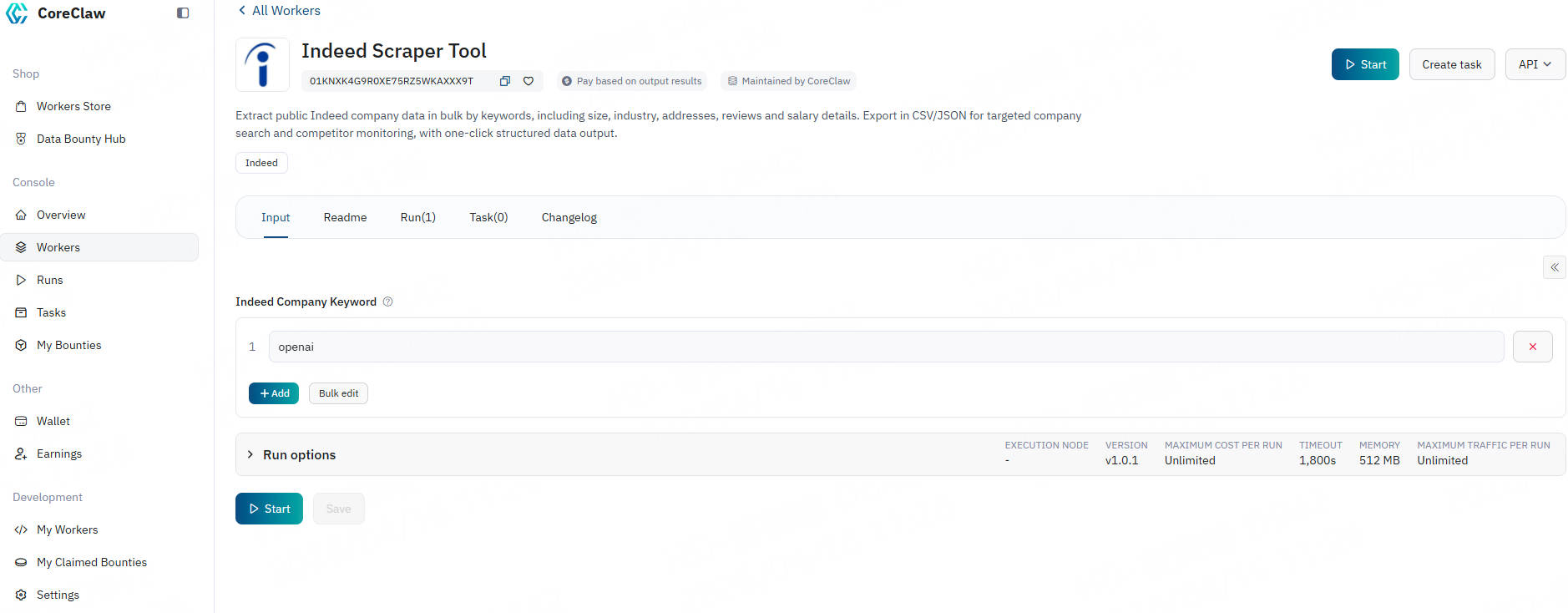The height and width of the screenshot is (613, 1568).
Task: Open Bulk edit for keywords
Action: 338,393
